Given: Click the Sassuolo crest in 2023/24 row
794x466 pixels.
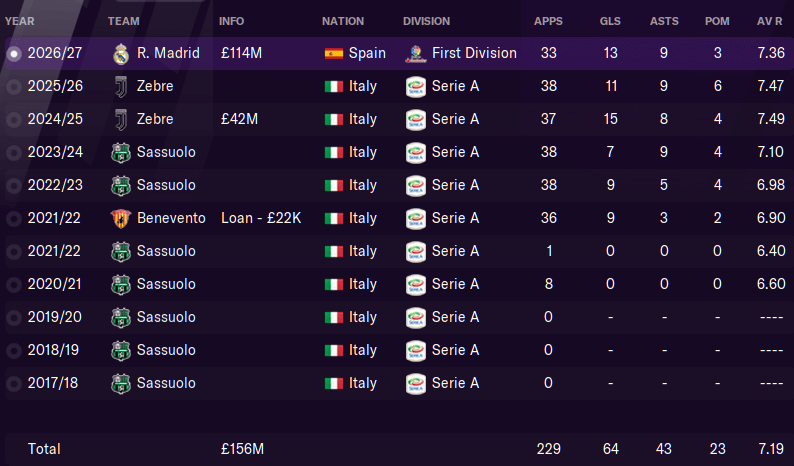Looking at the screenshot, I should click(121, 152).
